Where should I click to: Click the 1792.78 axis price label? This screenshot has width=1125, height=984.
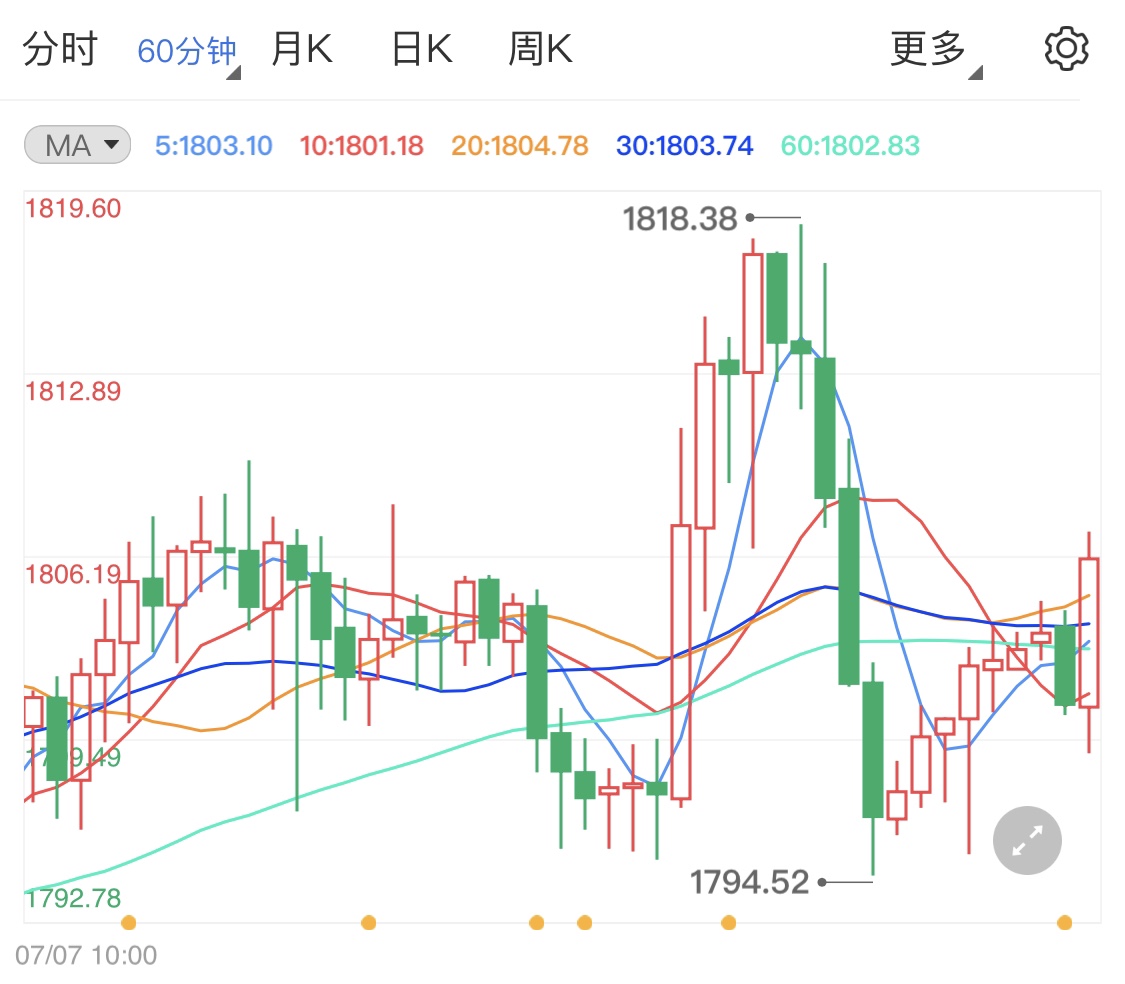pyautogui.click(x=73, y=898)
